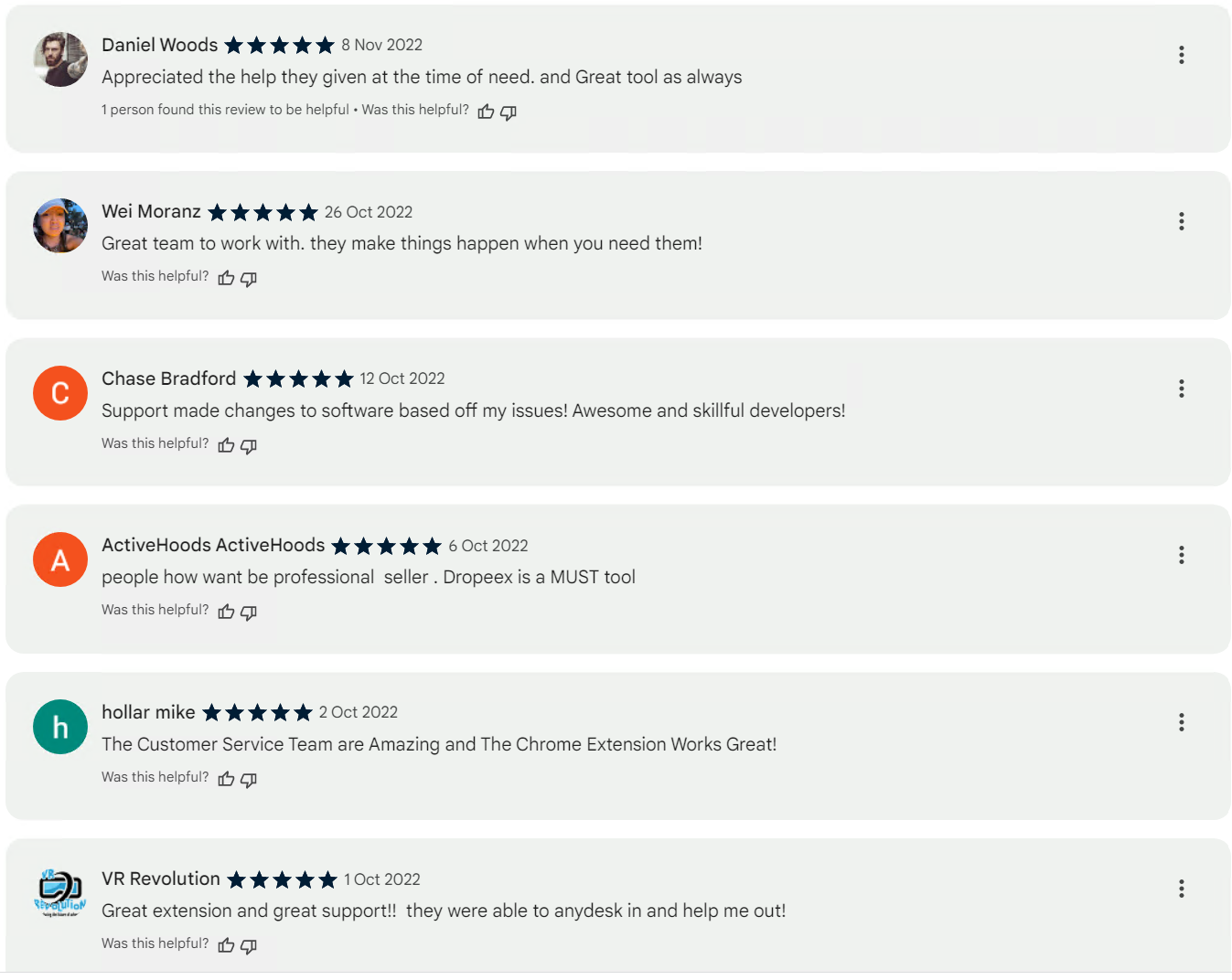Like Wei Moranz's review with thumbs up

tap(226, 278)
